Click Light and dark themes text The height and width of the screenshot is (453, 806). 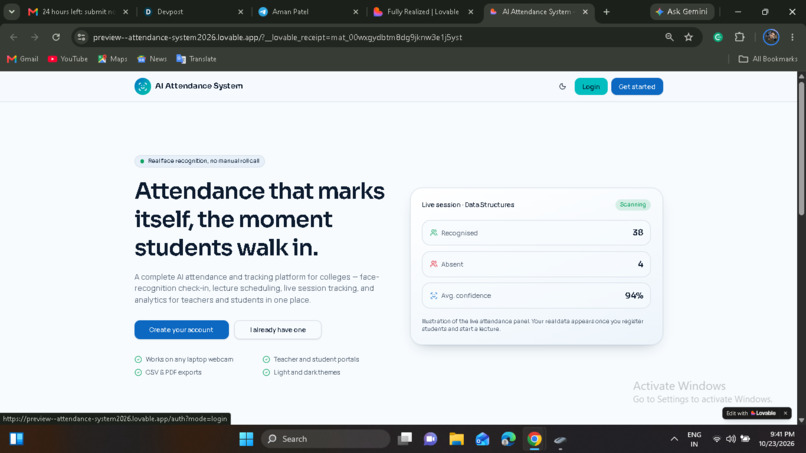click(x=307, y=372)
